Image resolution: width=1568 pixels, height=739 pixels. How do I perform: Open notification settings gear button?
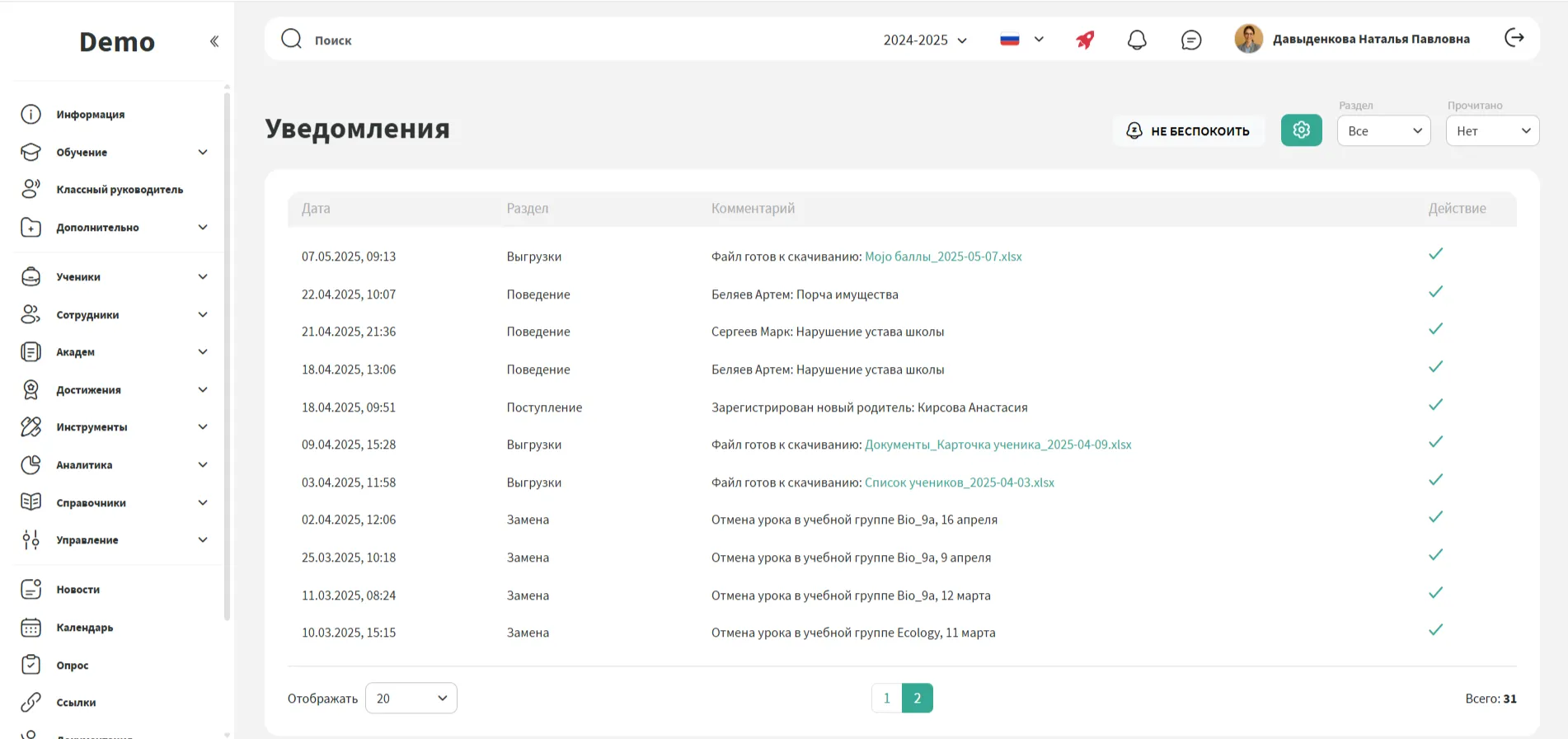coord(1301,130)
